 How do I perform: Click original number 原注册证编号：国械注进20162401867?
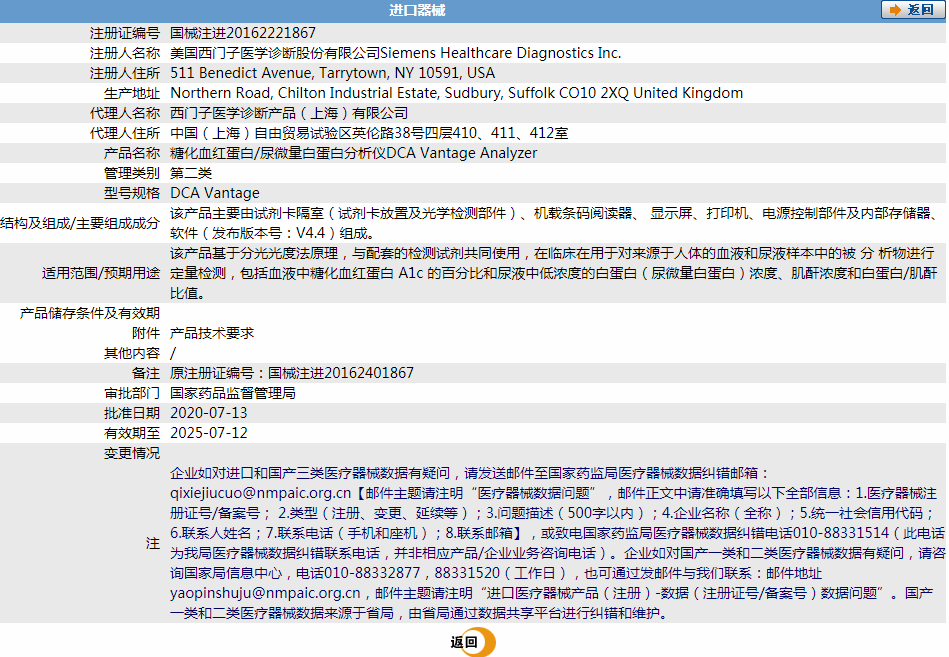[x=292, y=373]
